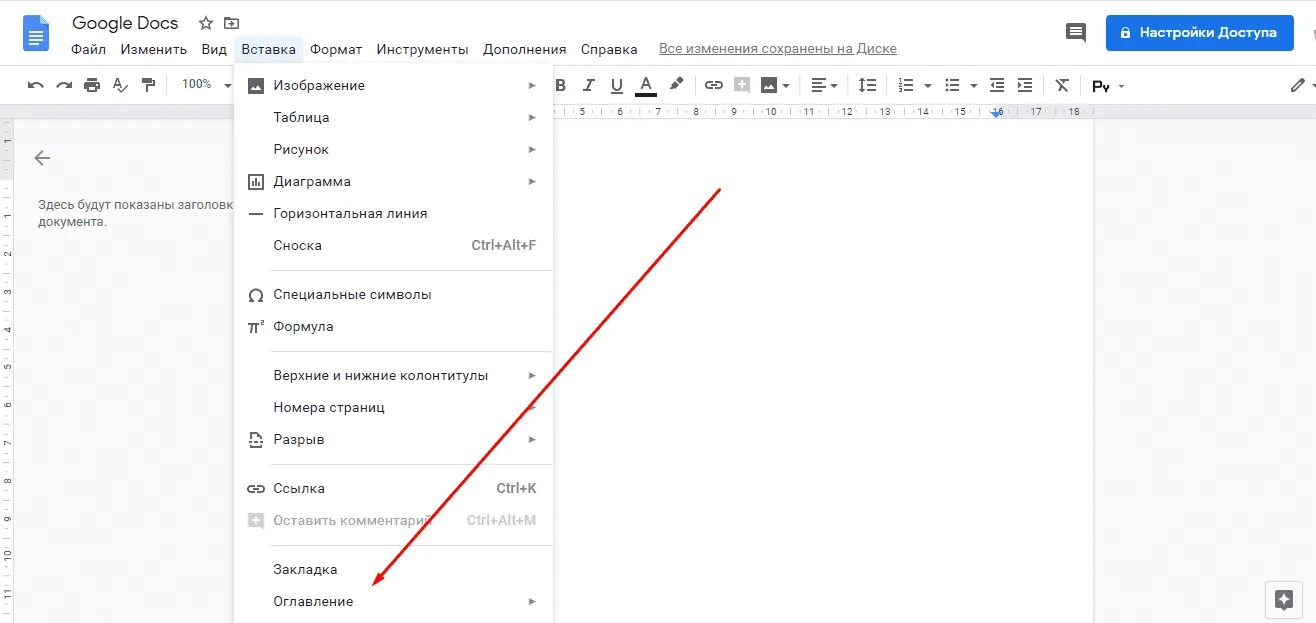Open the Формат menu
Screen dimensions: 1316x623
[336, 49]
